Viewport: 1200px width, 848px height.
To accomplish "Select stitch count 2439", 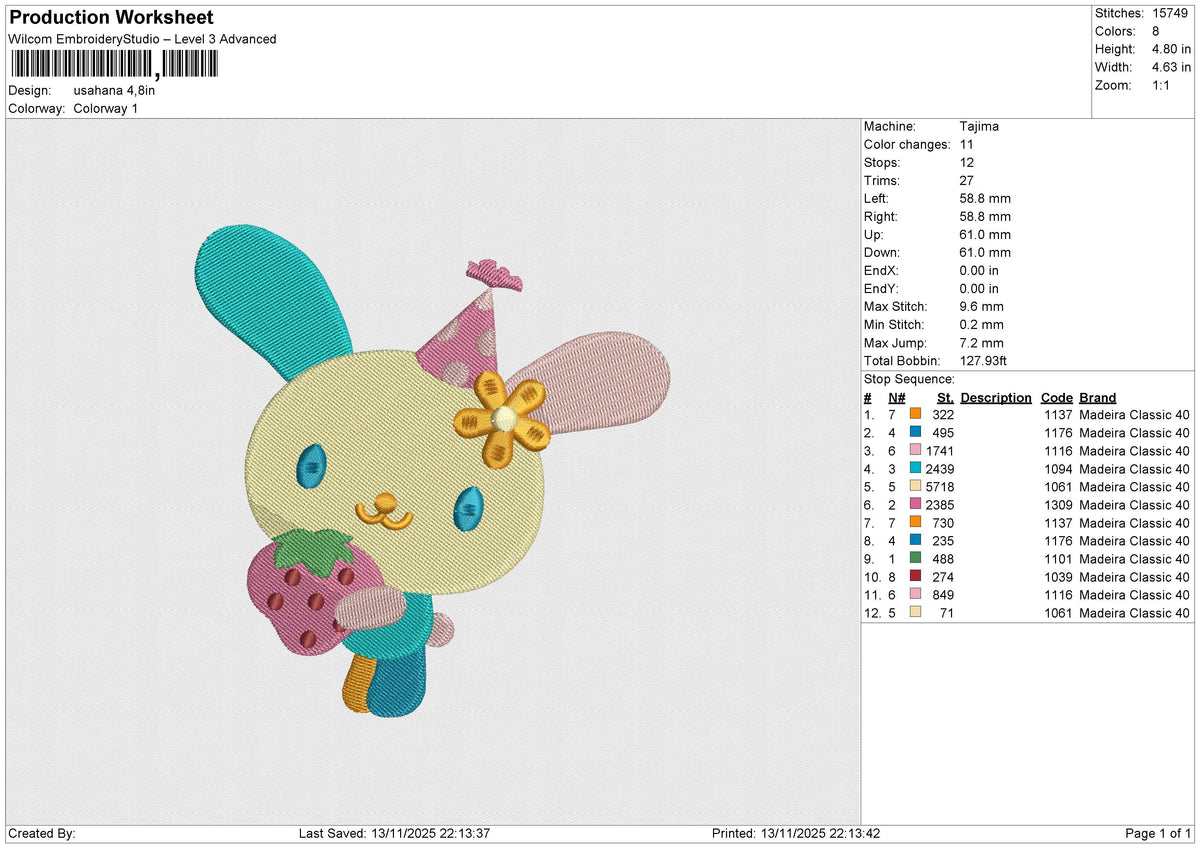I will tap(940, 469).
